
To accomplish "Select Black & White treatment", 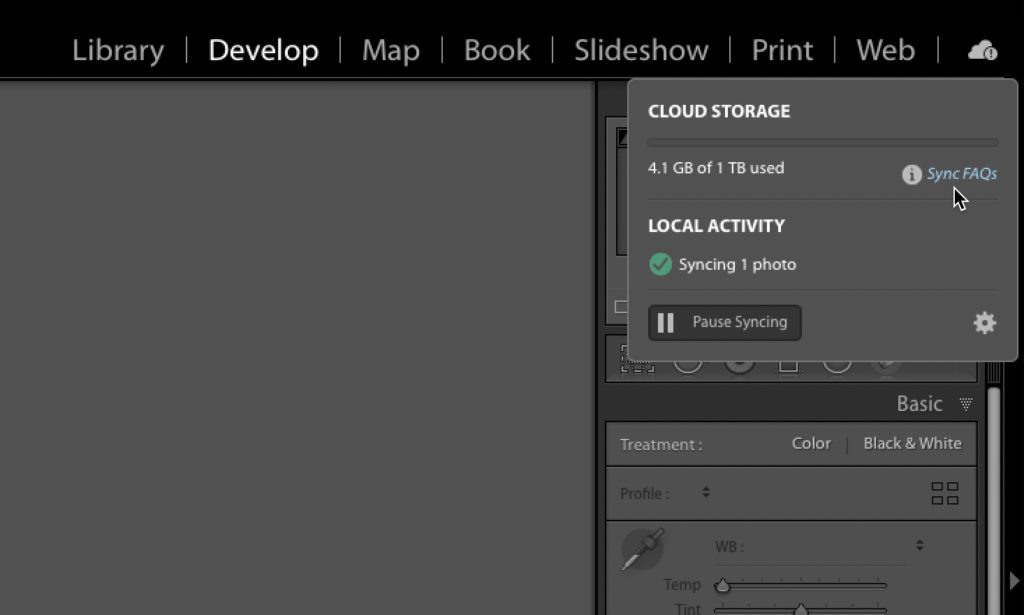I will tap(912, 443).
